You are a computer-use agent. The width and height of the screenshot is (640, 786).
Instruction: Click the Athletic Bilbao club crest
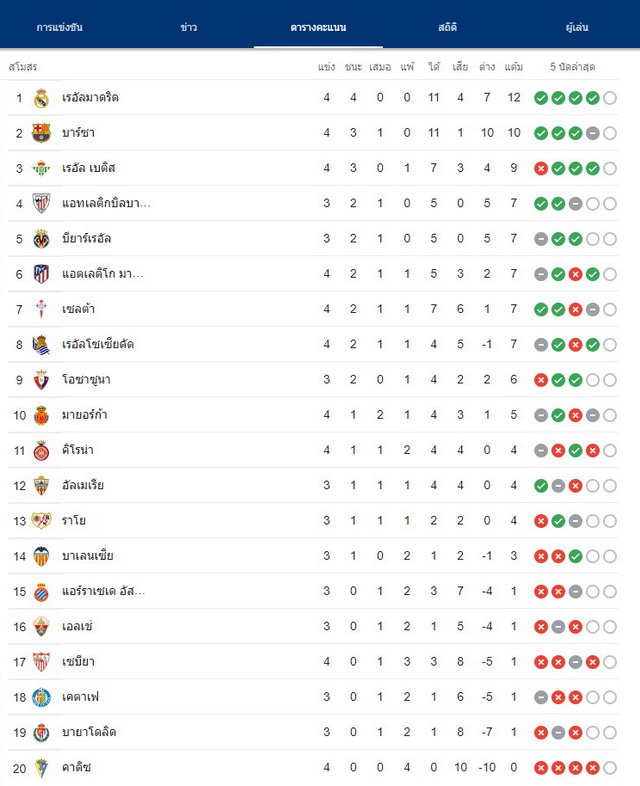(41, 204)
